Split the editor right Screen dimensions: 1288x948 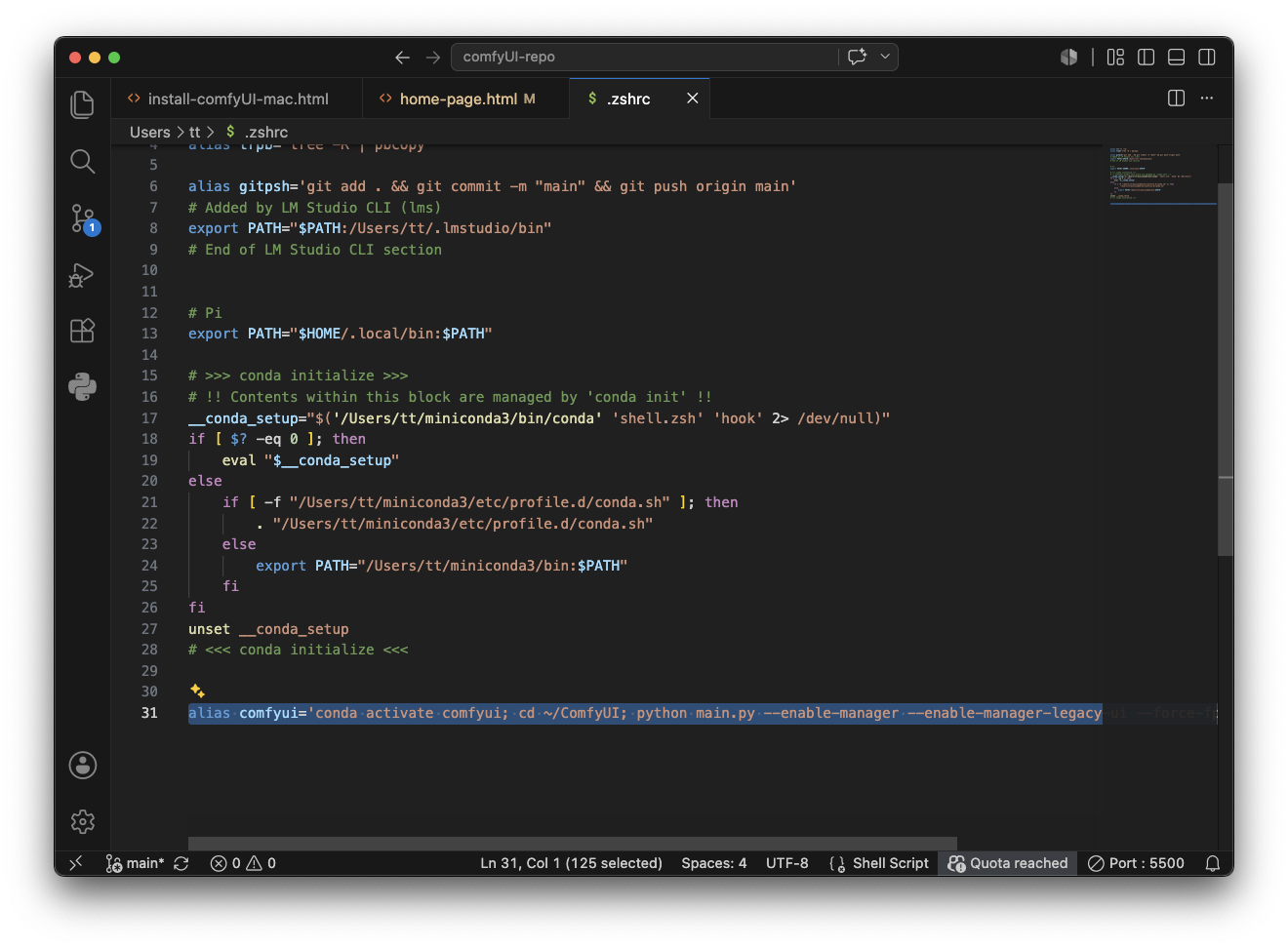1177,99
